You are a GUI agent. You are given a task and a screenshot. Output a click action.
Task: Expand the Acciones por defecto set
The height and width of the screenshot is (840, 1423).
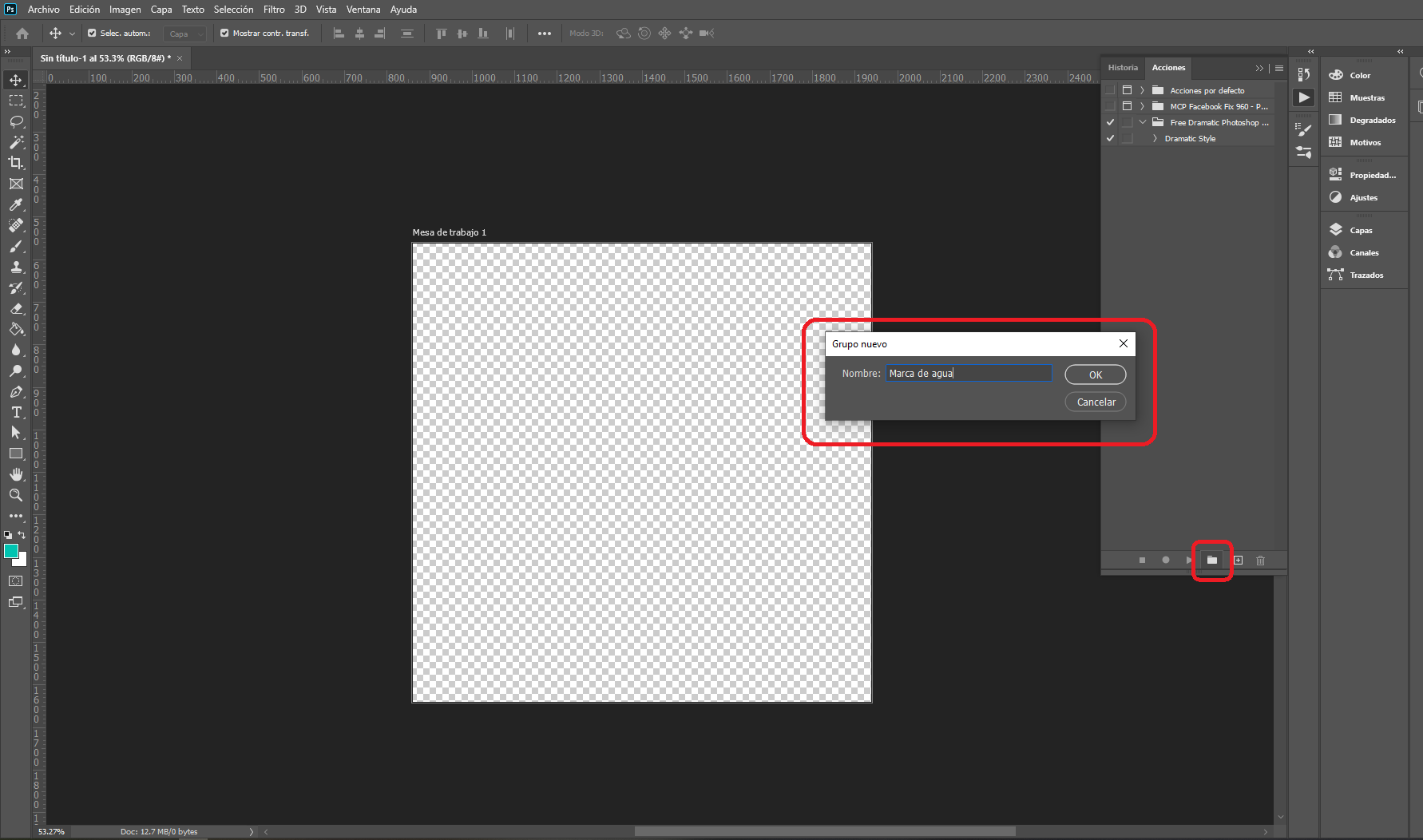[x=1142, y=90]
